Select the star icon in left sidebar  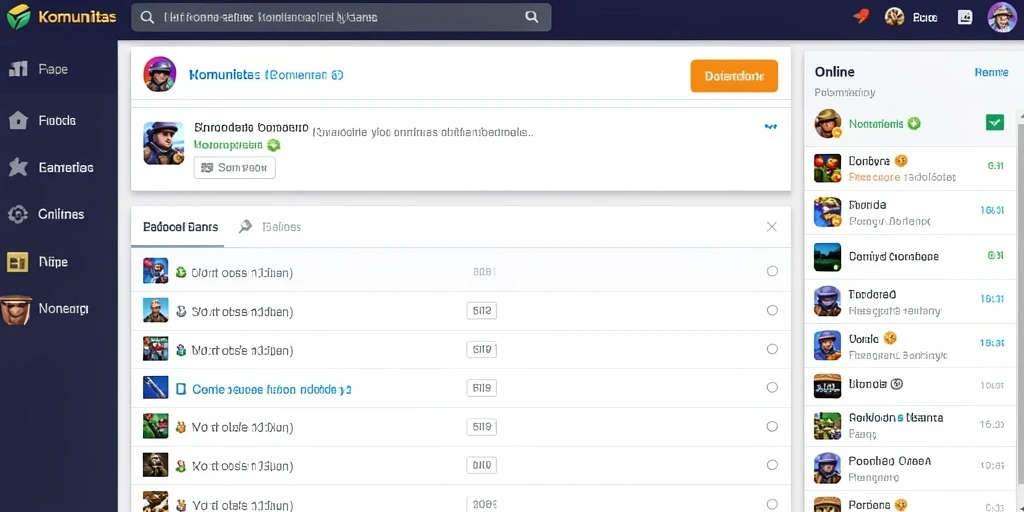click(18, 167)
